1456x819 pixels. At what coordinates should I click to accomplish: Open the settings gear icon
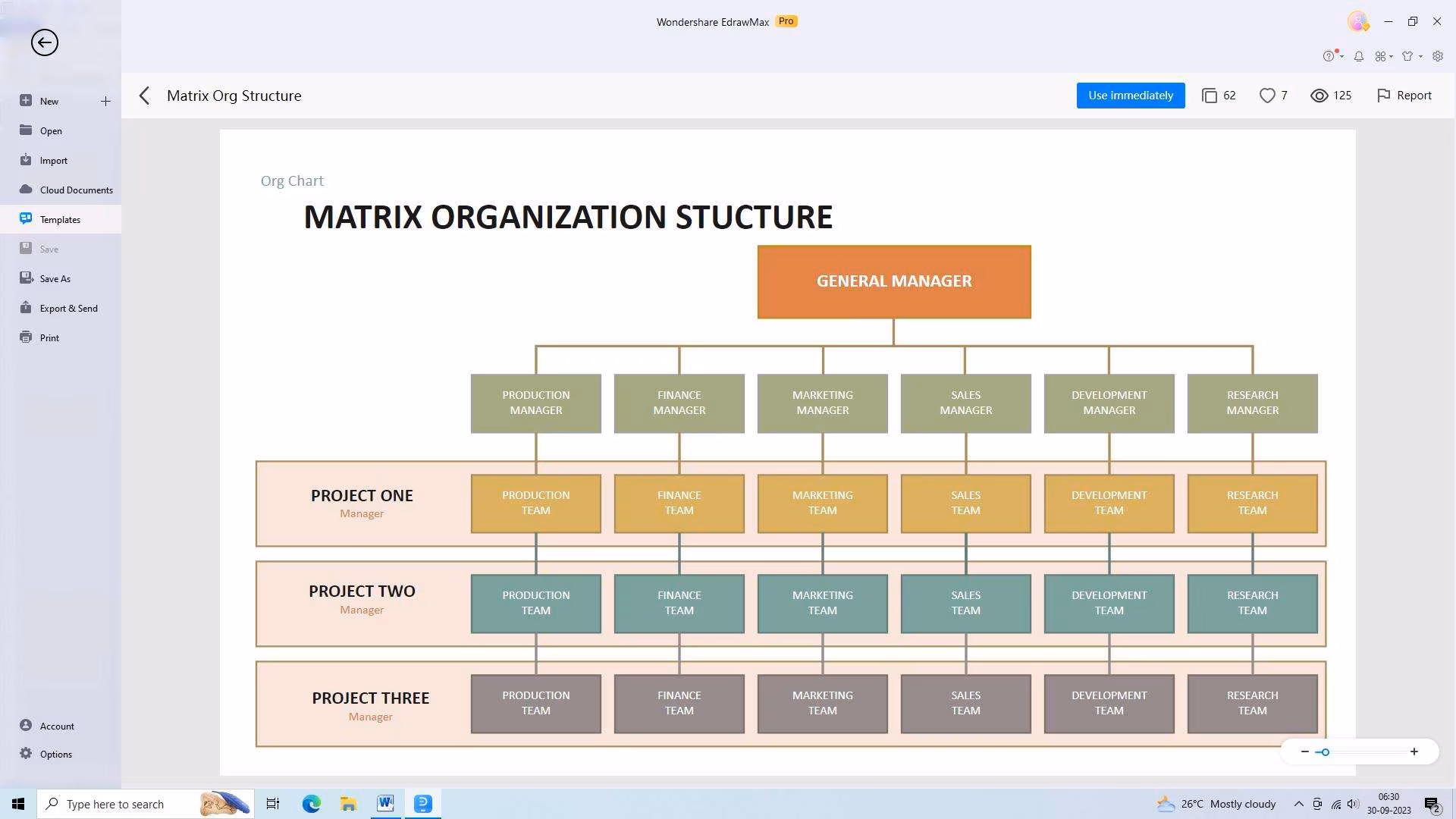pyautogui.click(x=1438, y=56)
